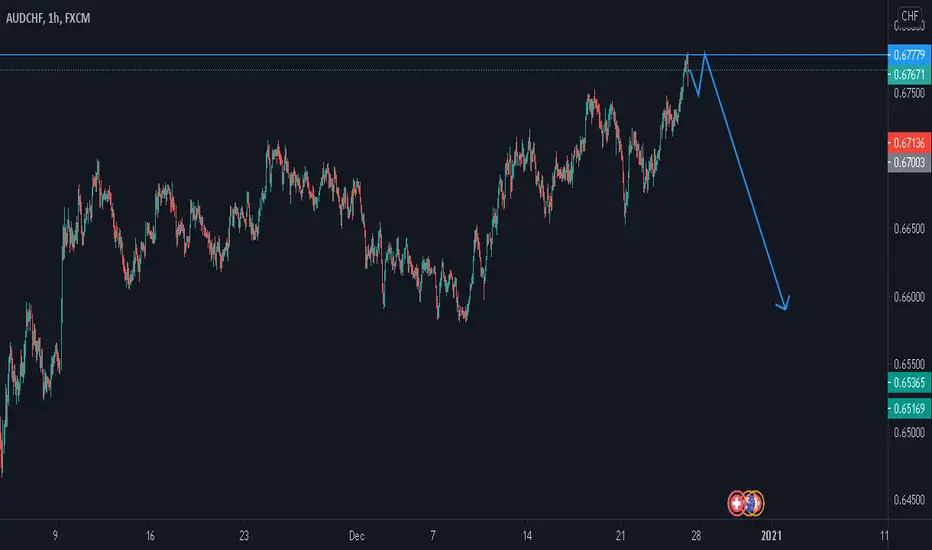Click the 0.66500 price axis tick
This screenshot has width=932, height=550.
pos(909,229)
